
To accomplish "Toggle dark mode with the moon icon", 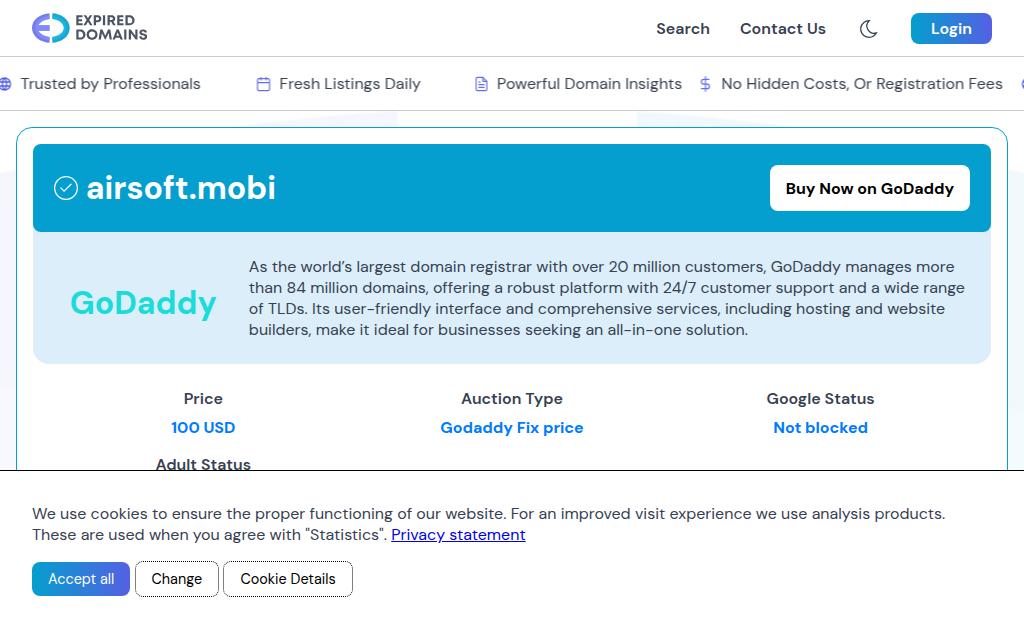I will pyautogui.click(x=868, y=29).
